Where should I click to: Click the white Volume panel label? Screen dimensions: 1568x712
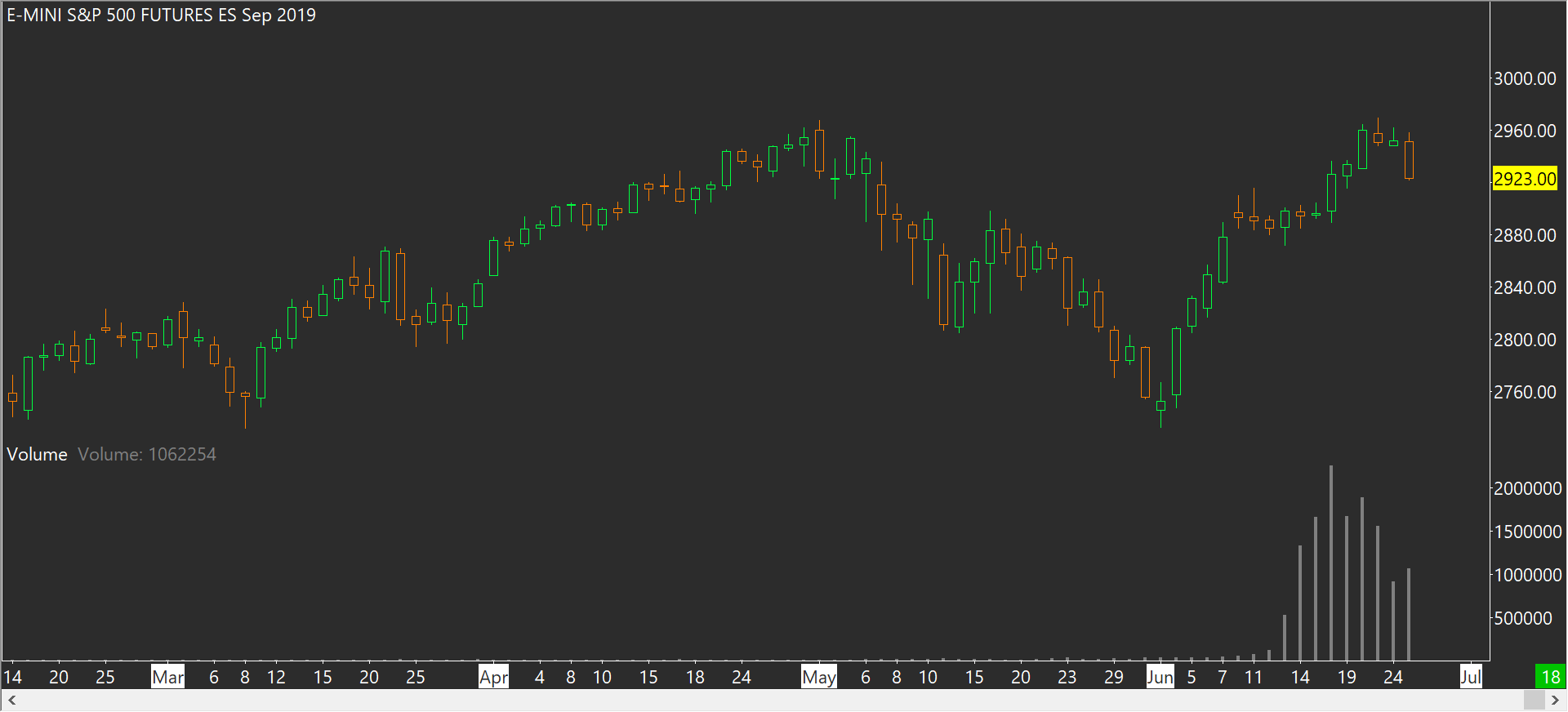[38, 455]
